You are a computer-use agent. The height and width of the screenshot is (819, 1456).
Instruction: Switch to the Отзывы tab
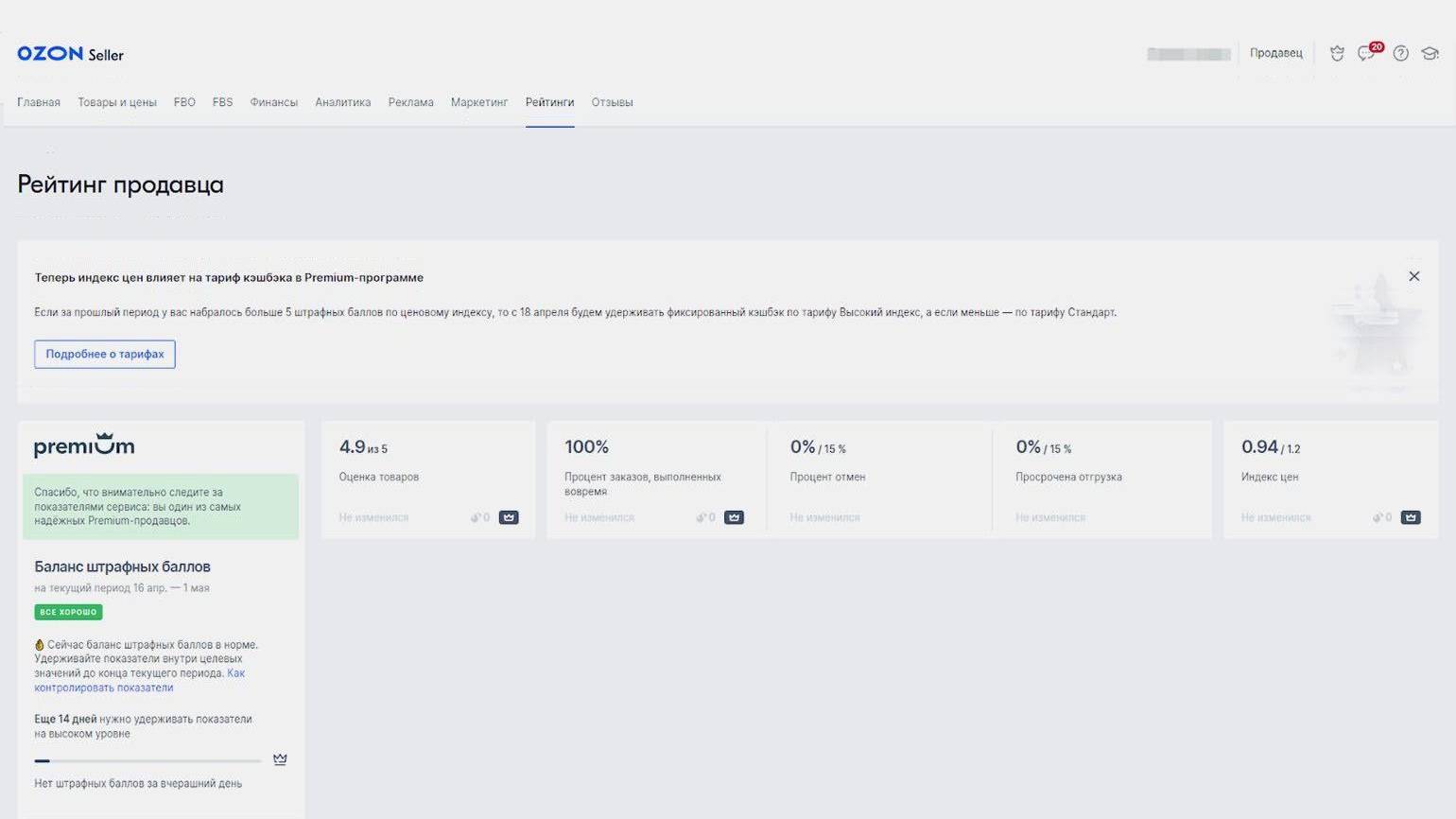(612, 102)
